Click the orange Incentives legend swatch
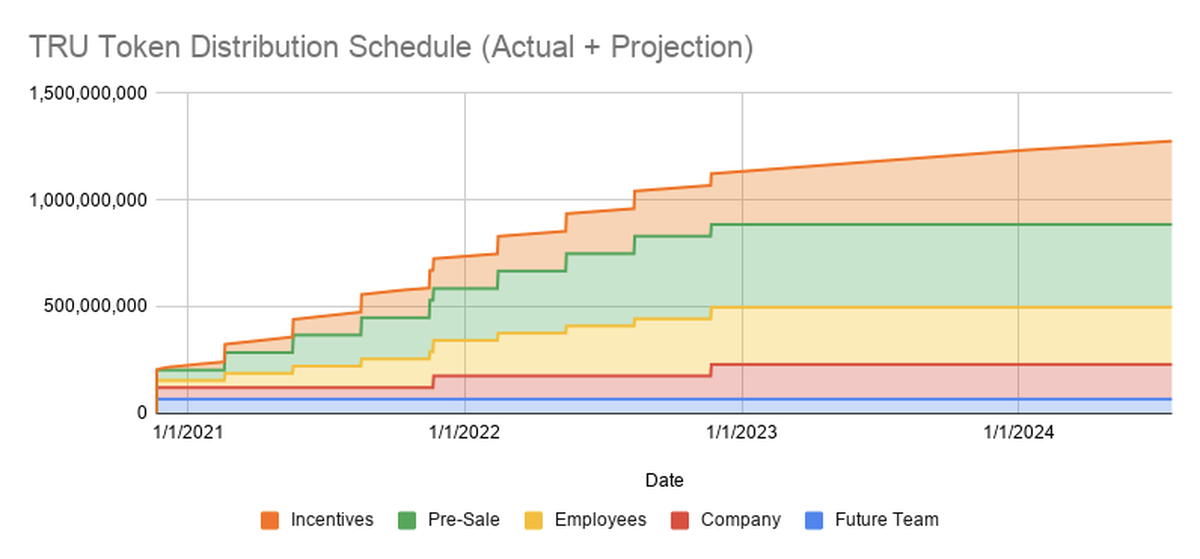The height and width of the screenshot is (559, 1200). 269,520
